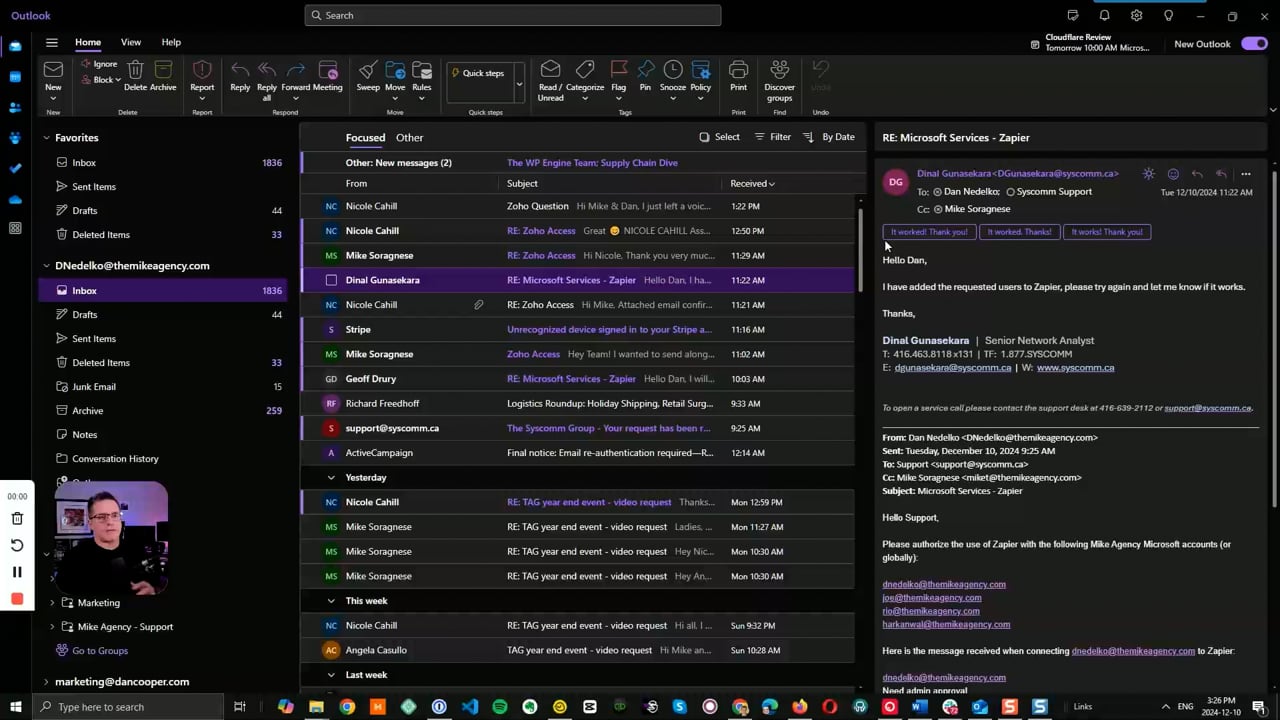This screenshot has width=1280, height=720.
Task: Switch to the View ribbon tab
Action: tap(131, 42)
